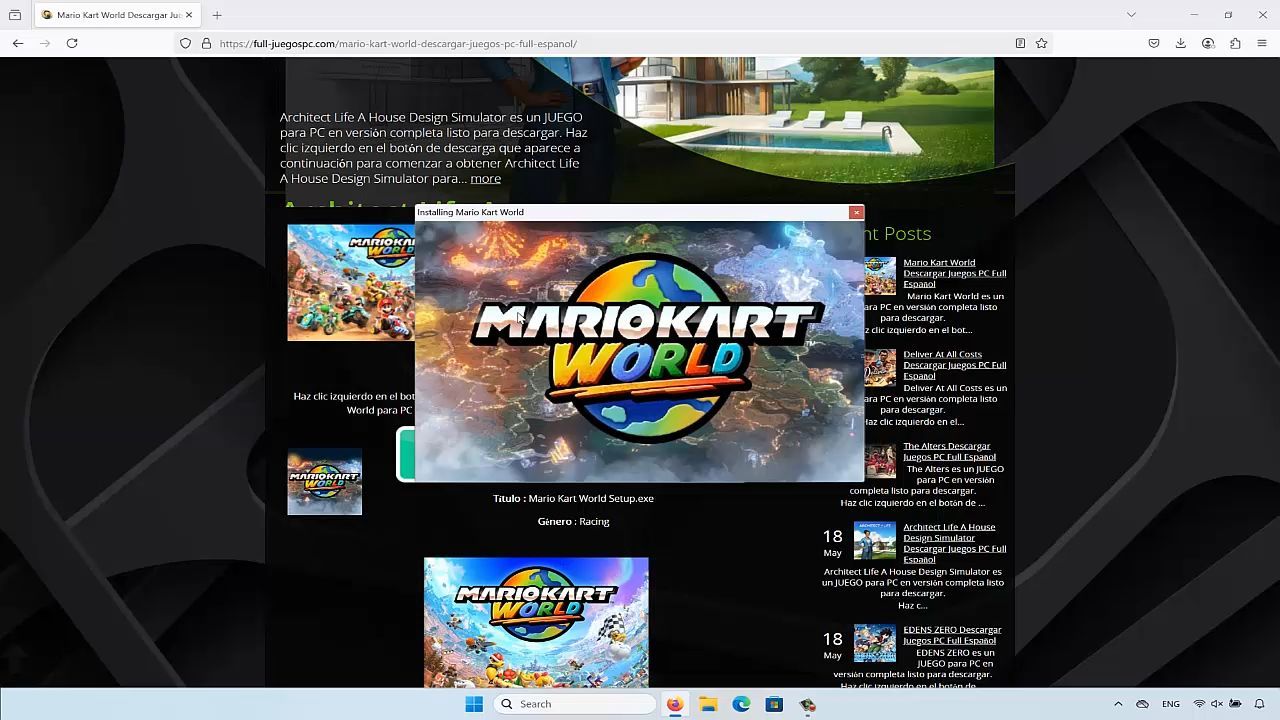Click the Deliver At All Costs thumbnail
The height and width of the screenshot is (720, 1280).
click(x=880, y=367)
